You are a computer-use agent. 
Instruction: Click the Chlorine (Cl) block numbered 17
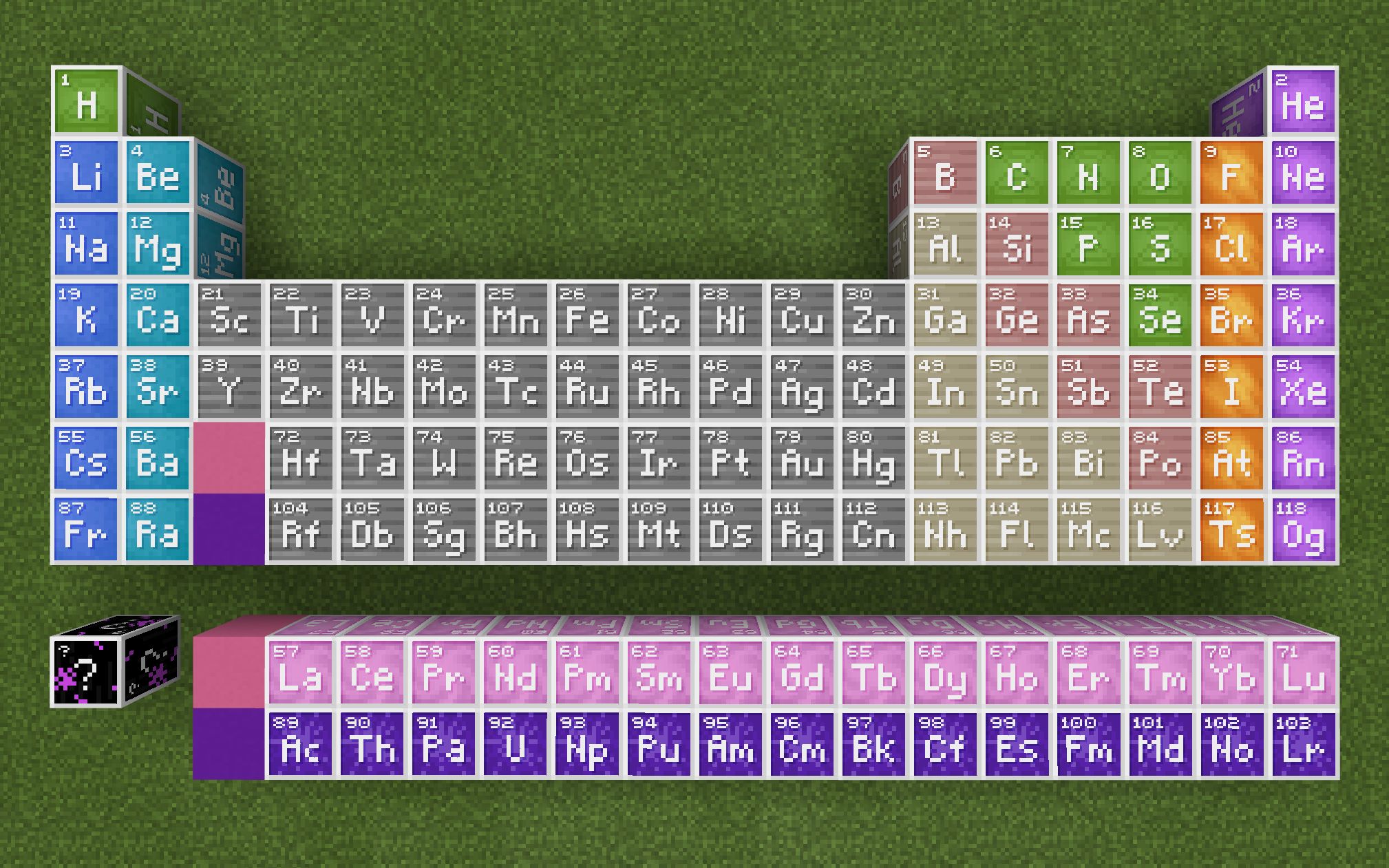1231,244
